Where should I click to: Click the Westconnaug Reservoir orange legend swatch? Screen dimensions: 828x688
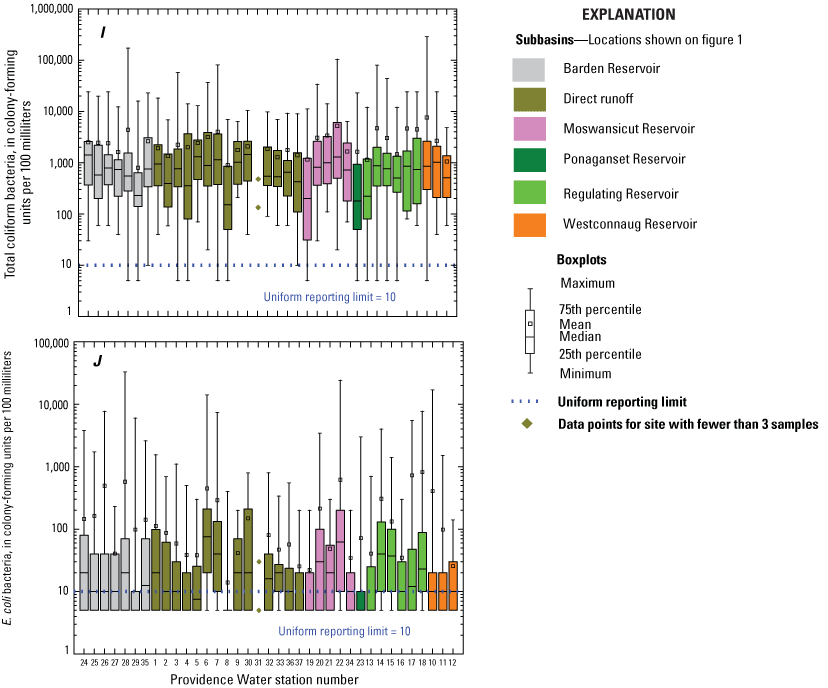[528, 223]
